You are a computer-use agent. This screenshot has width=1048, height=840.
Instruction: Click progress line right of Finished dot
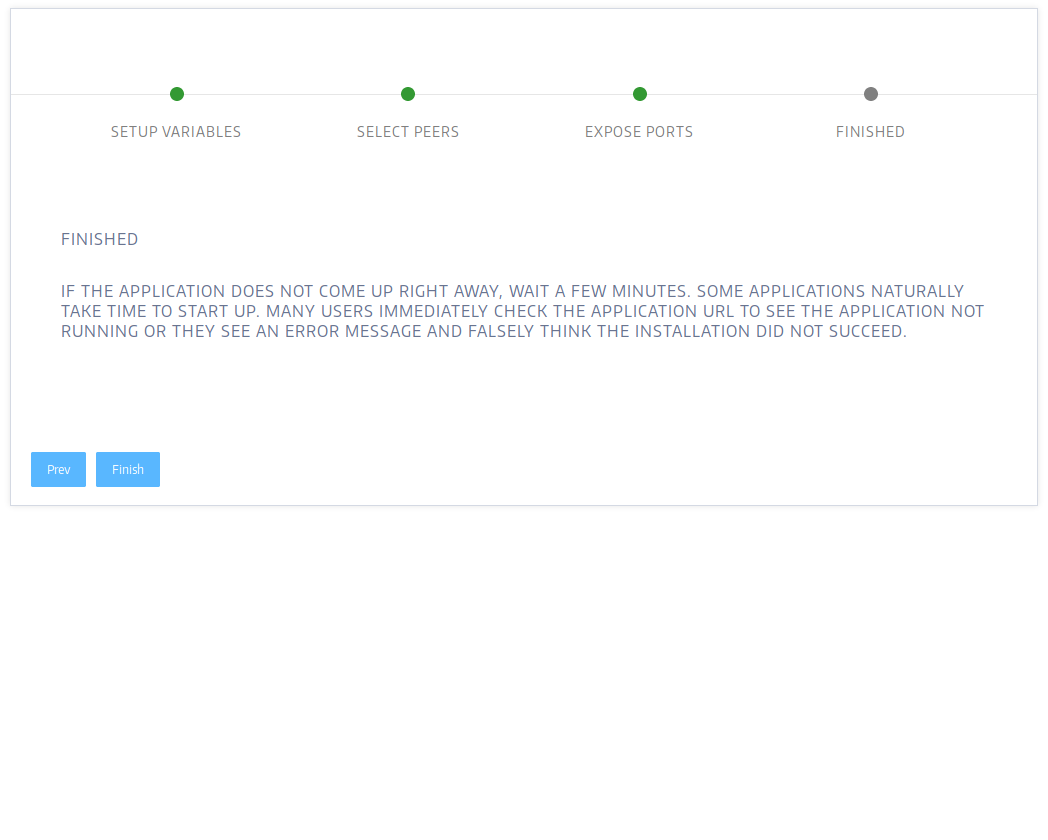pos(957,94)
